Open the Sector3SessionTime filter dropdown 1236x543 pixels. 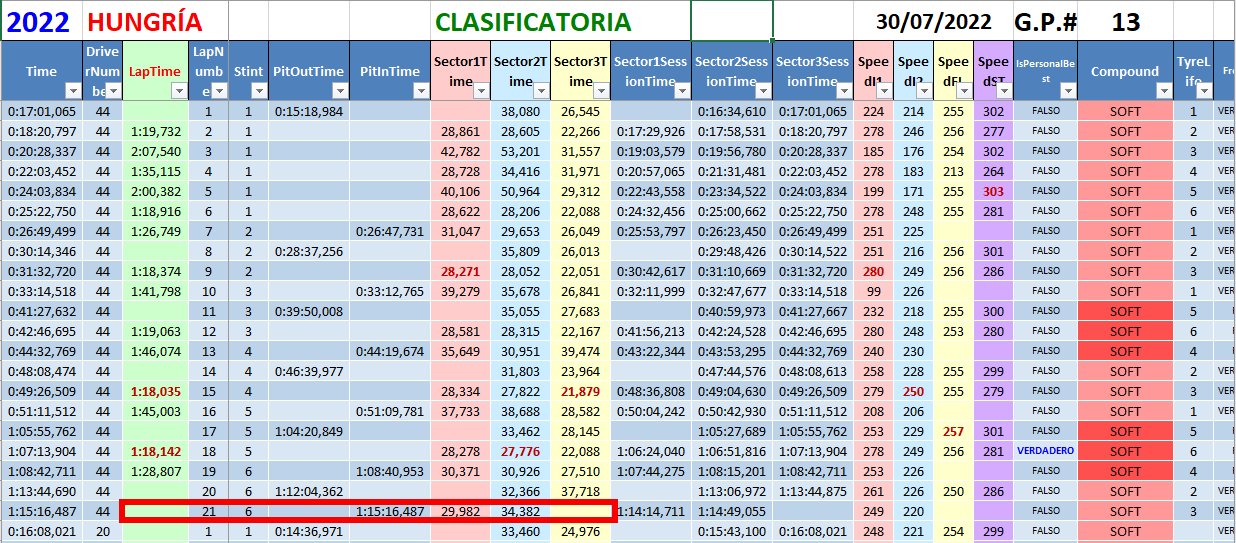point(845,91)
